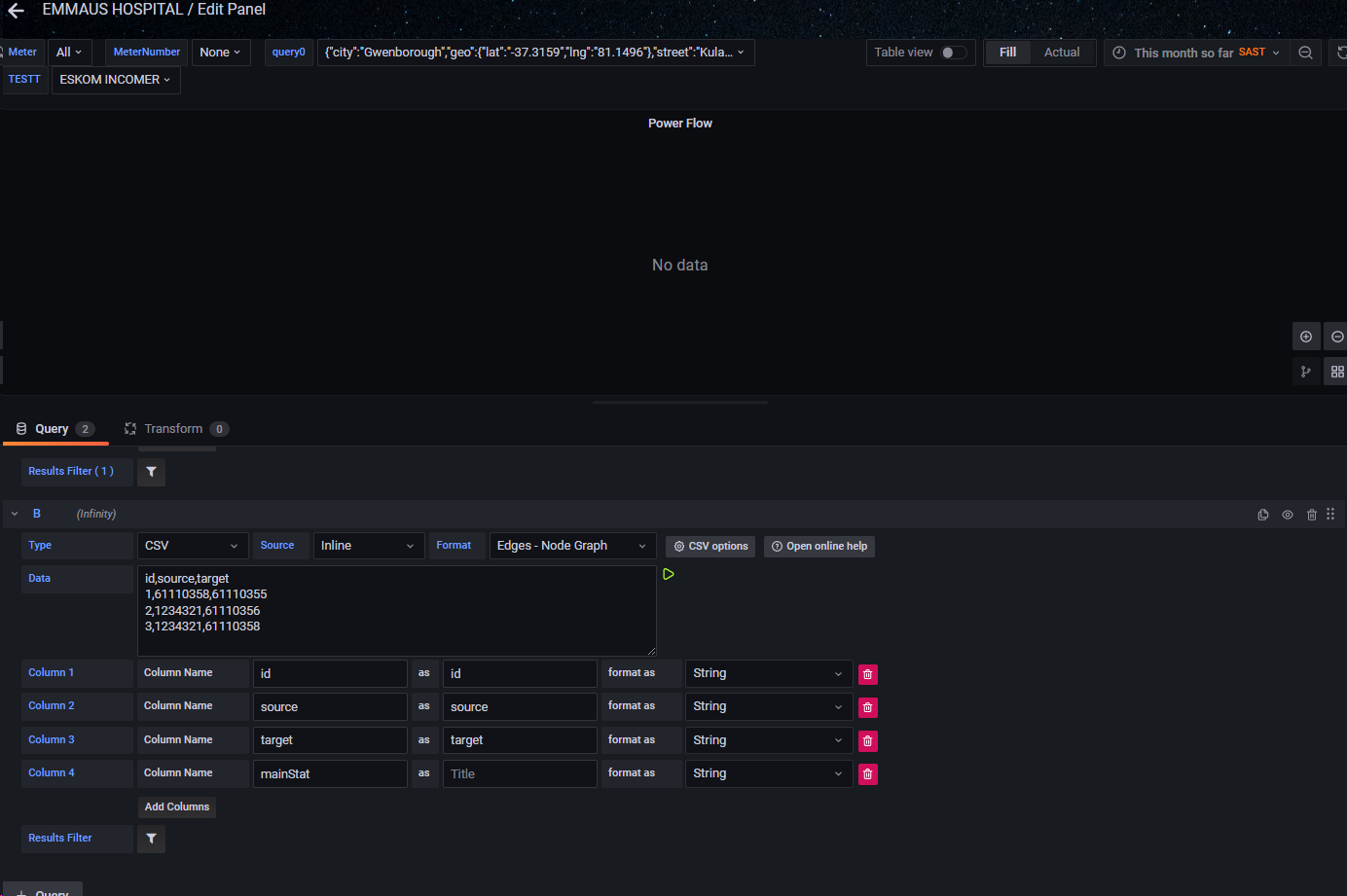Viewport: 1347px width, 896px height.
Task: Edit Column 2 name field source
Action: (330, 707)
